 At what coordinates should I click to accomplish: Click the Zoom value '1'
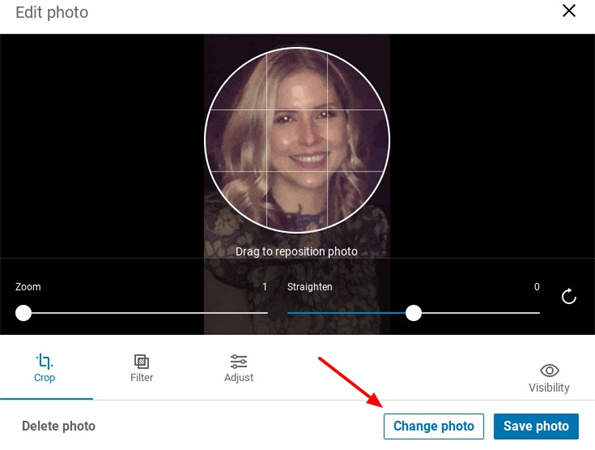pyautogui.click(x=265, y=286)
